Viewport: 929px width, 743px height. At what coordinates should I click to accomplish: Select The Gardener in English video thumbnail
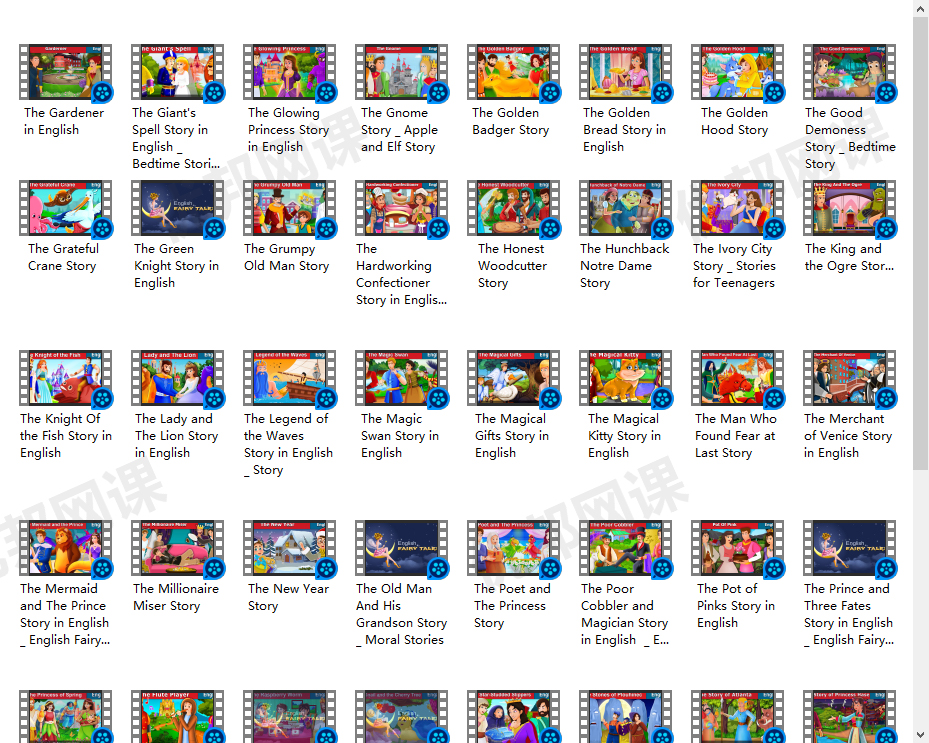65,72
